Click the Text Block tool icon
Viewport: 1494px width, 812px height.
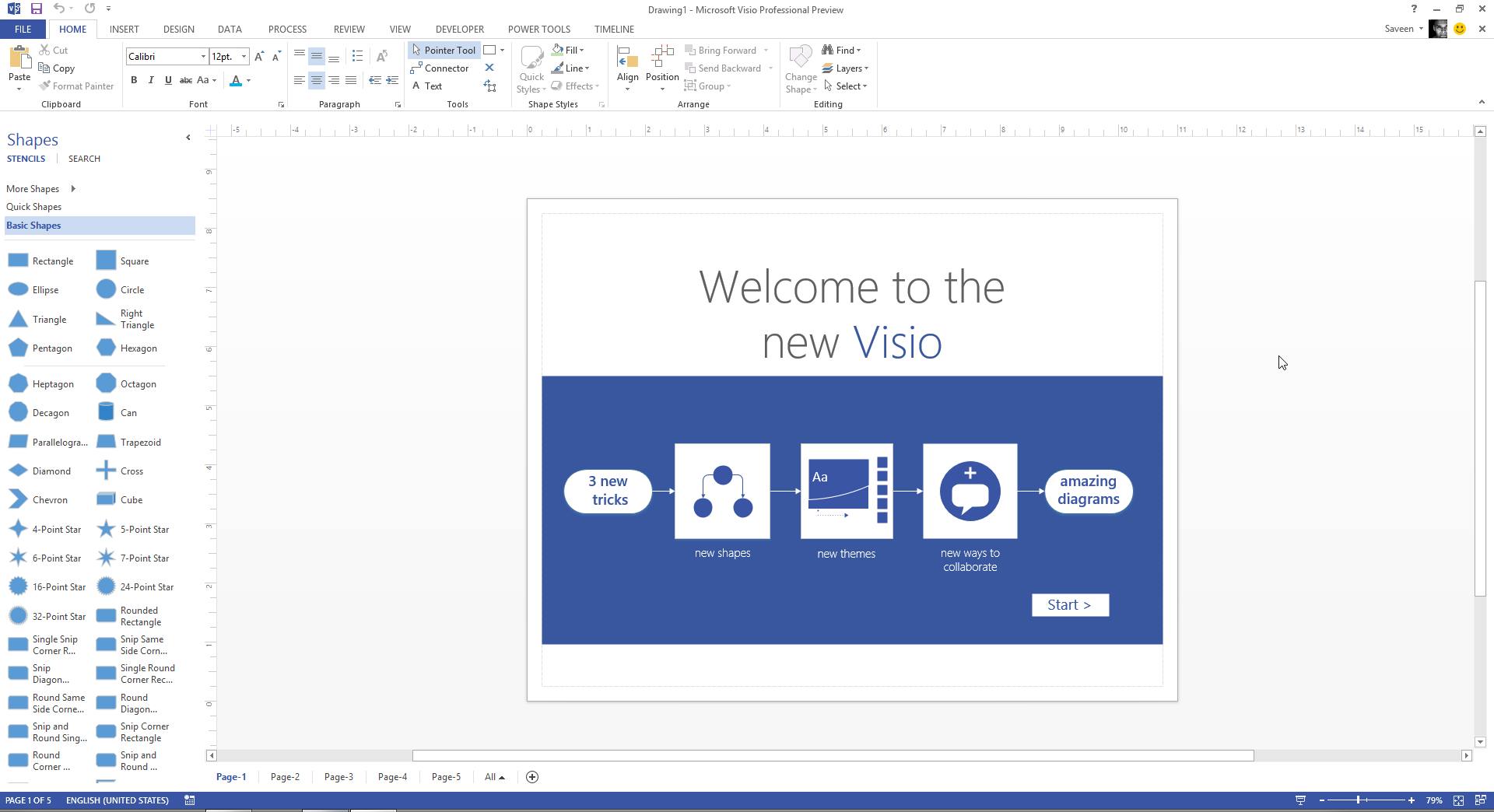[489, 86]
